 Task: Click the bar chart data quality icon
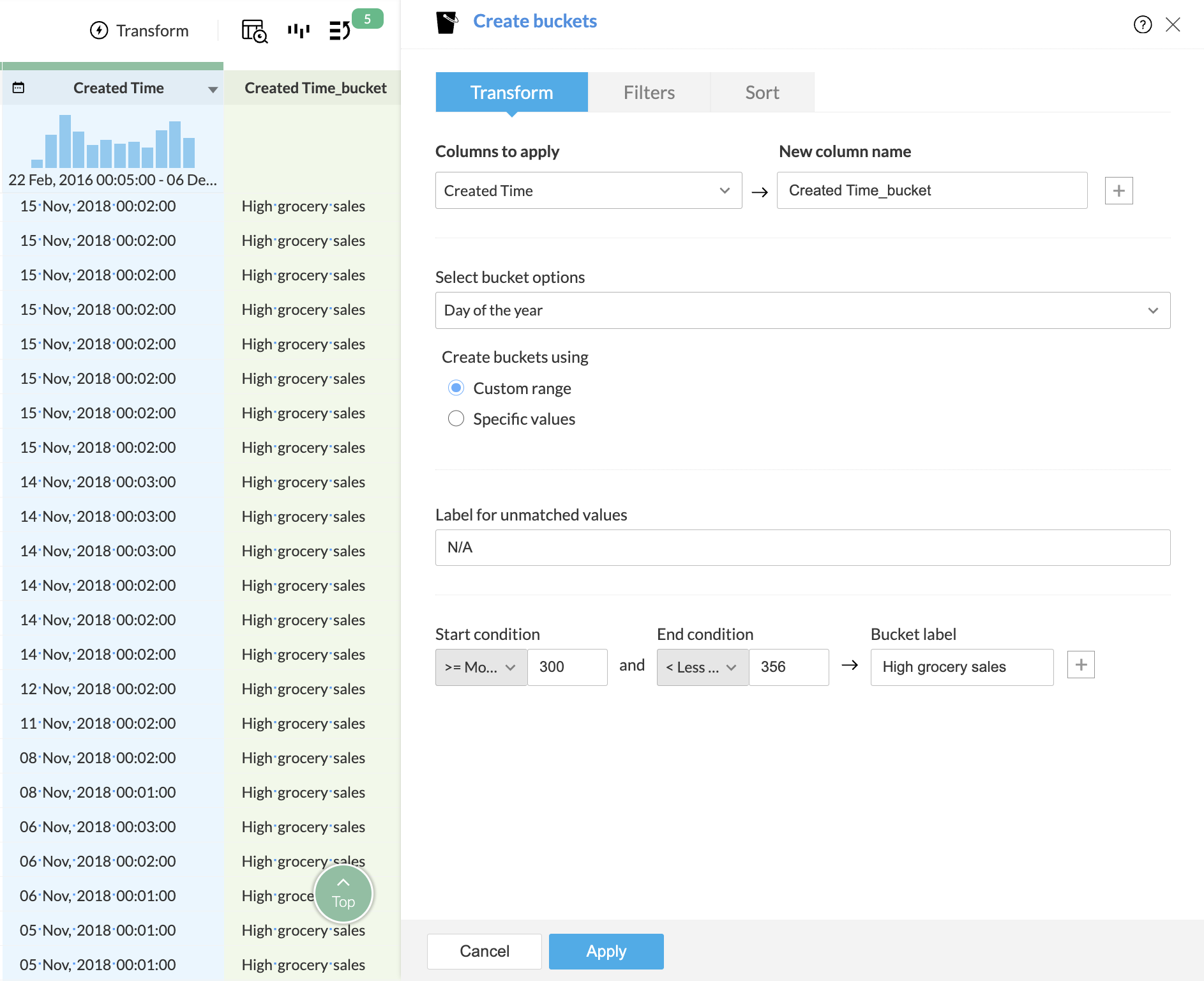coord(298,31)
